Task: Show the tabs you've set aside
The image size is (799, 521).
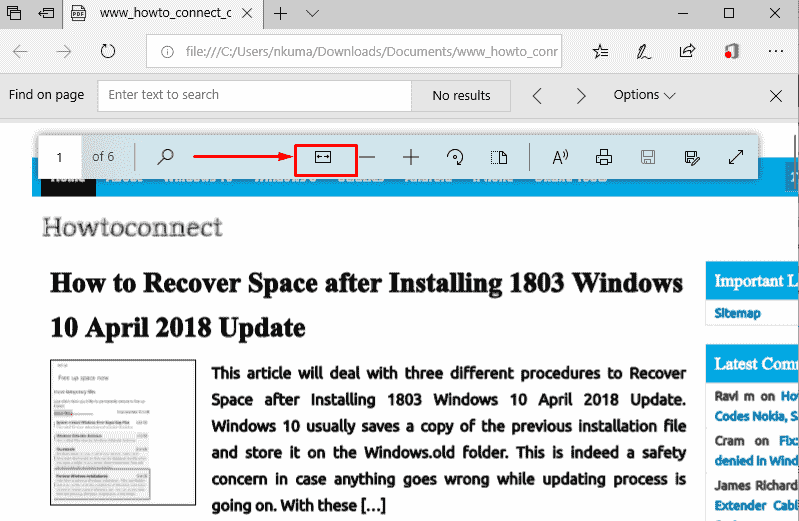Action: coord(14,13)
